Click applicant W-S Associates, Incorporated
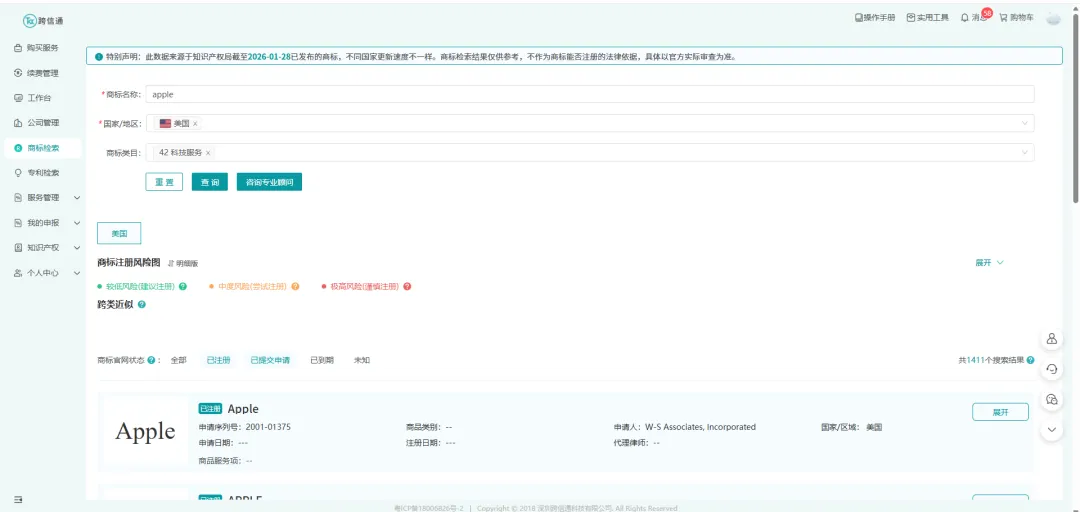 (x=700, y=427)
